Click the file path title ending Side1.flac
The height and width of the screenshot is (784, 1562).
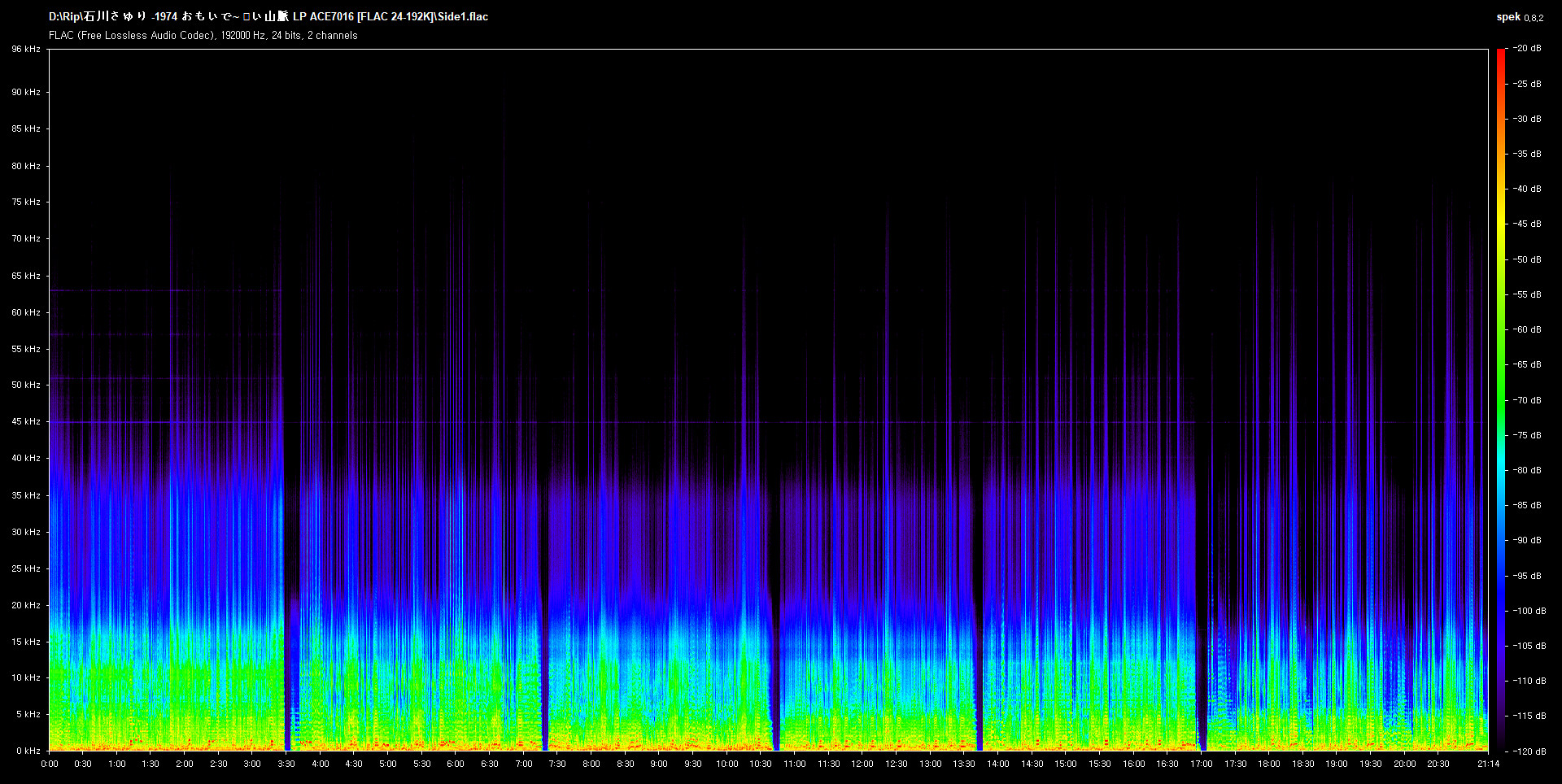(268, 16)
